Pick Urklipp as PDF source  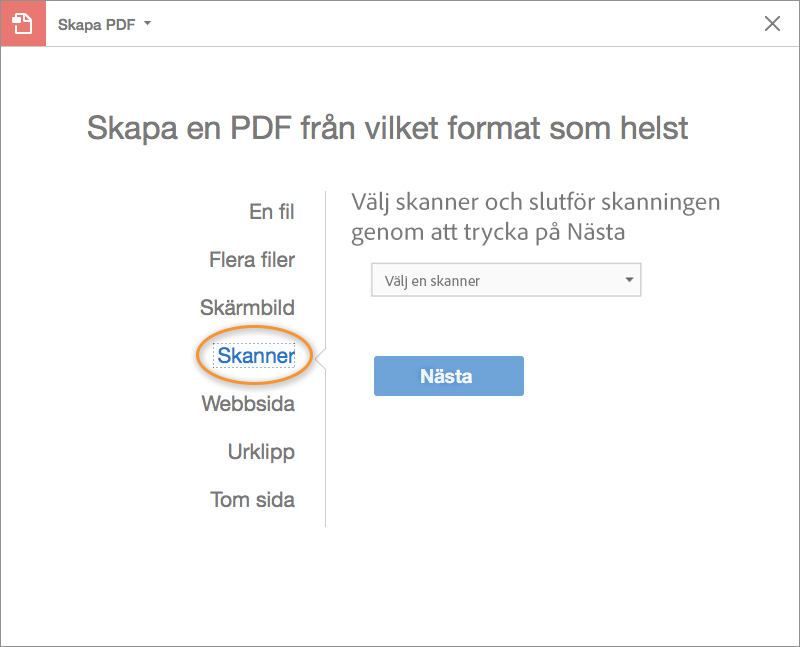[x=261, y=452]
